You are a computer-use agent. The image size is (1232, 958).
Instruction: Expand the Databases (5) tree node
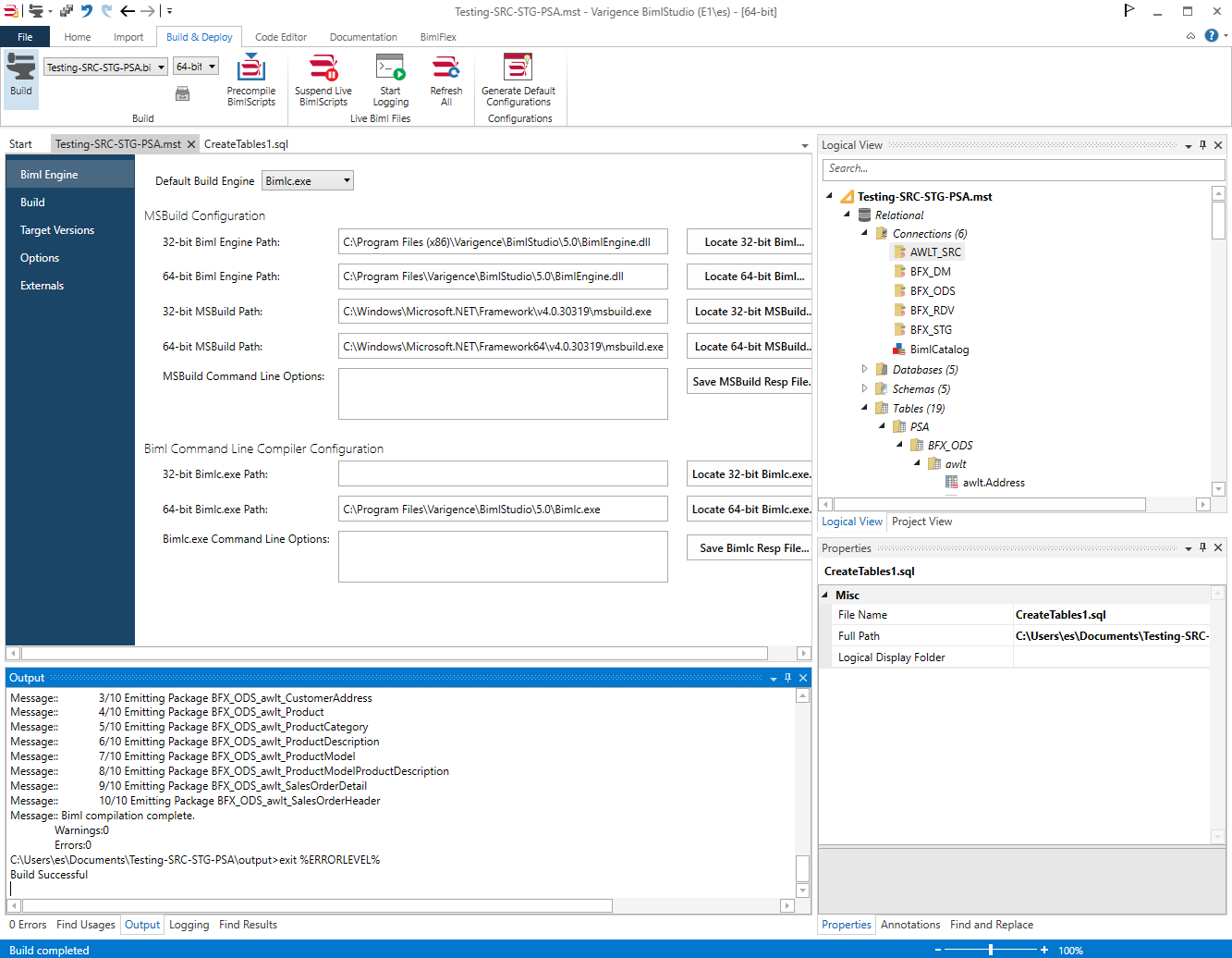point(864,369)
